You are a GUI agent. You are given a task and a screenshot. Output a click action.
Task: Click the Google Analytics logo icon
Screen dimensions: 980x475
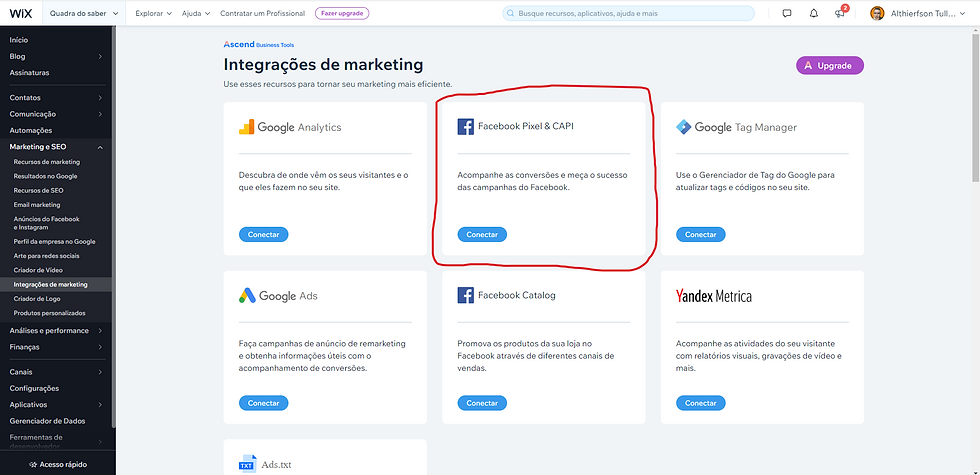coord(246,127)
